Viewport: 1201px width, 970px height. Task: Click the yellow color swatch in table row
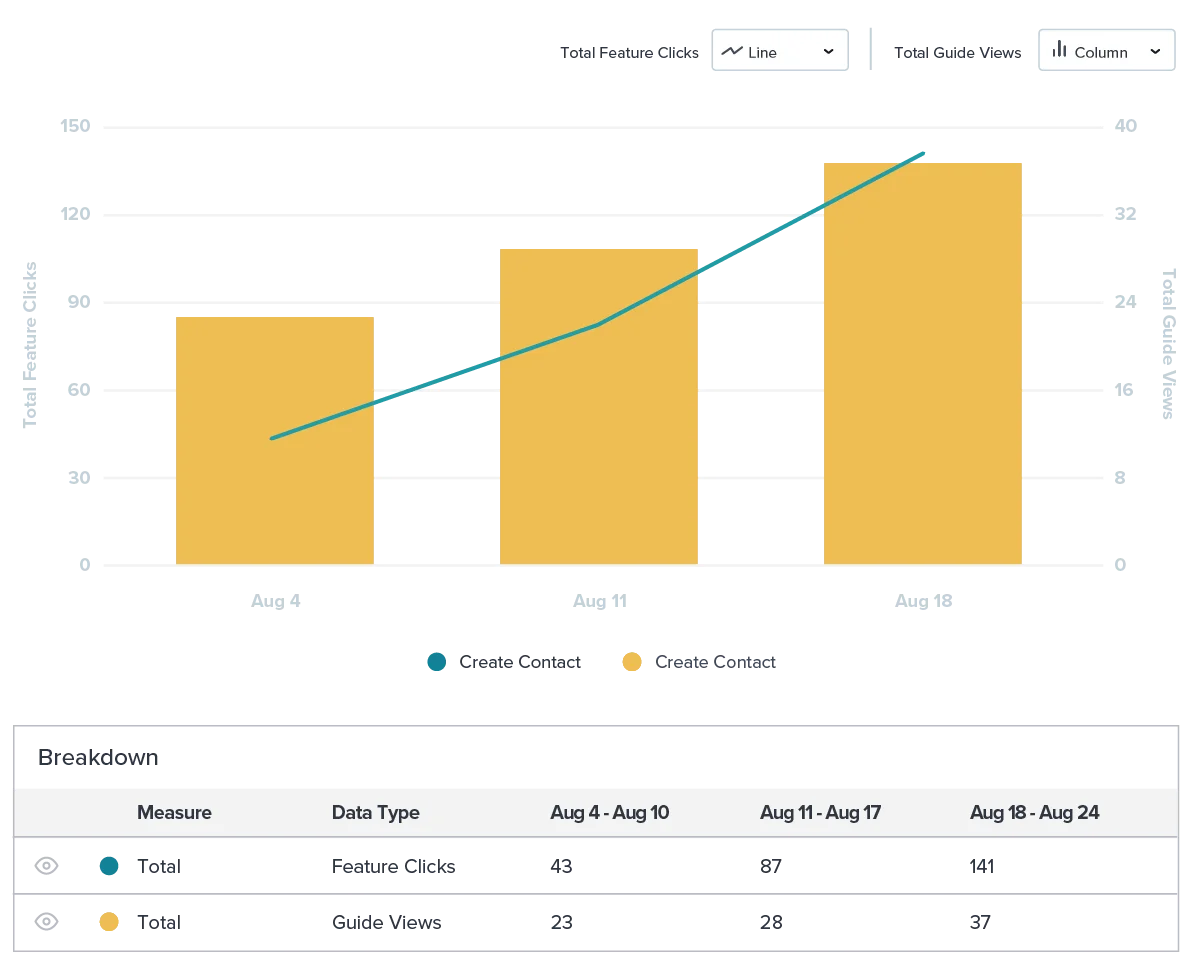tap(108, 923)
